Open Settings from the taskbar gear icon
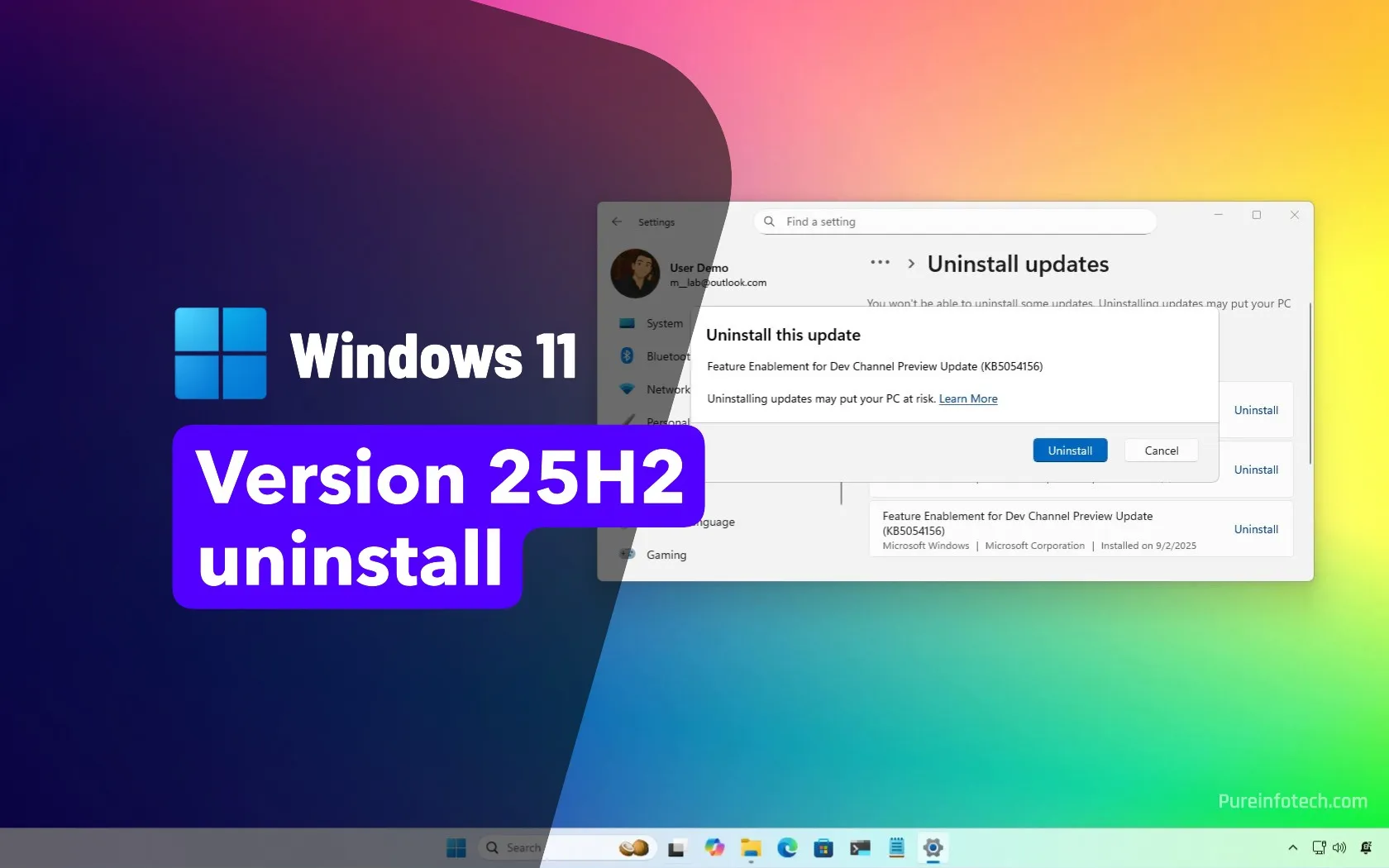 (931, 847)
